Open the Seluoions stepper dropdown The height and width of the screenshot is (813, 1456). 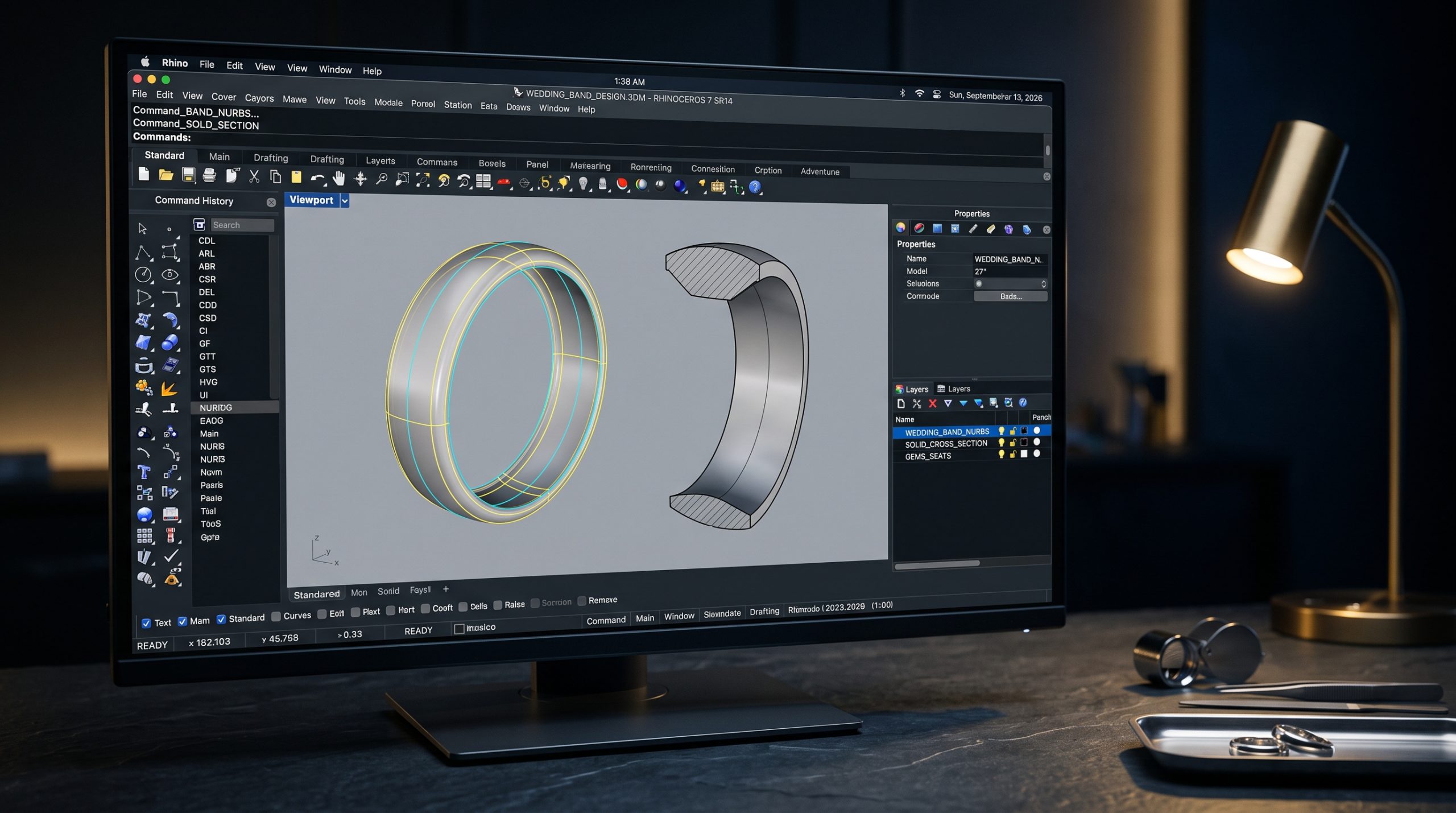(x=1044, y=283)
